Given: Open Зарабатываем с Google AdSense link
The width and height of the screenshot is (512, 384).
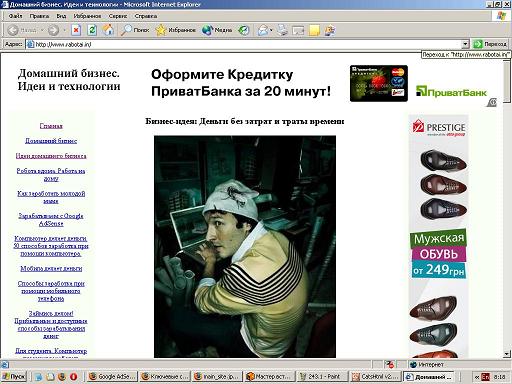Looking at the screenshot, I should [51, 220].
